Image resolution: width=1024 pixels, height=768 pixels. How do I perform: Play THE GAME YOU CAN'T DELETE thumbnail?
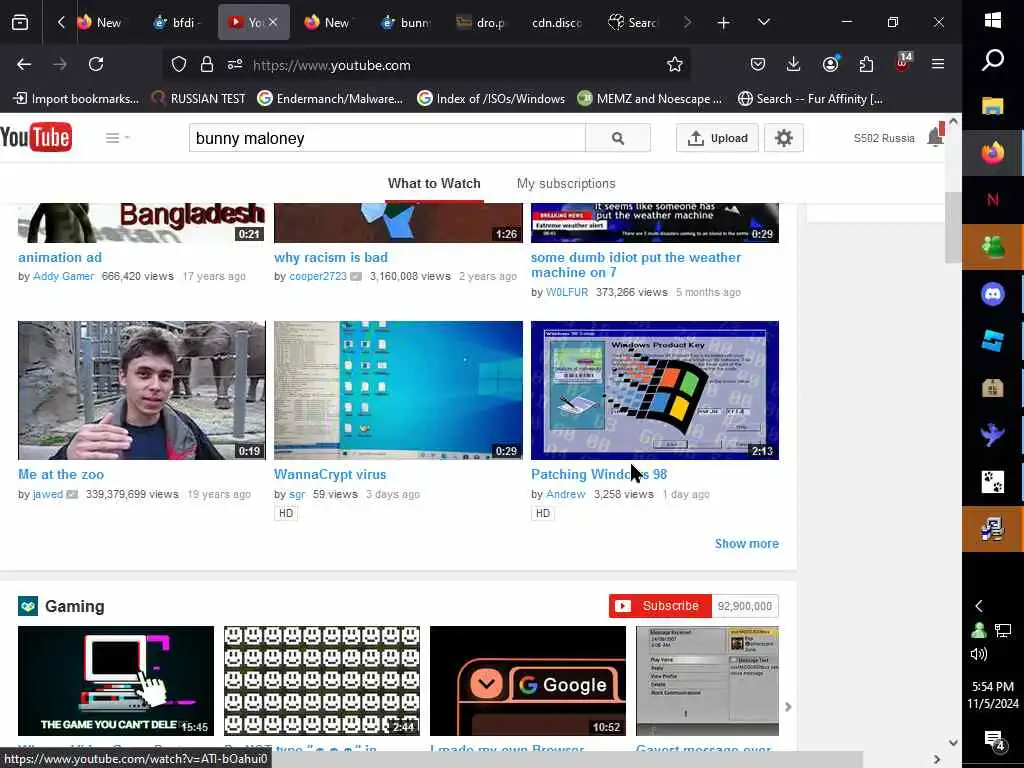pos(116,681)
